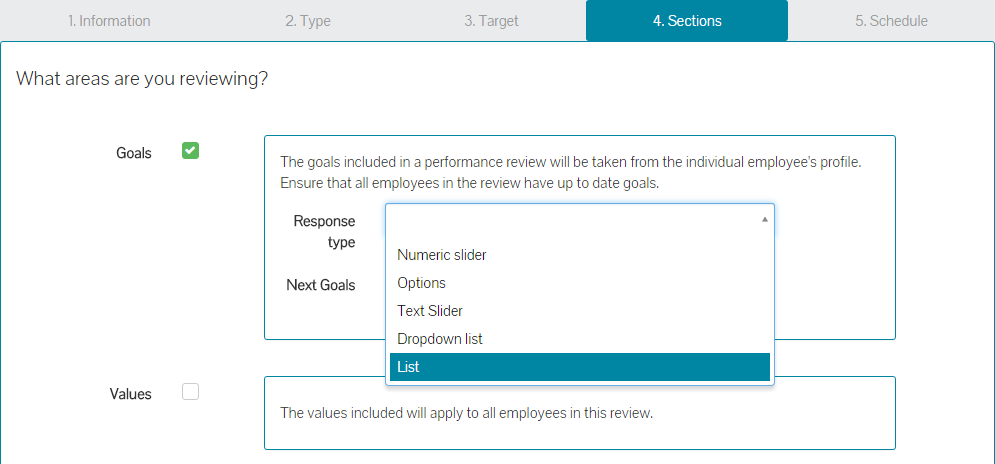
Task: Choose the Dropdown list option
Action: [440, 339]
